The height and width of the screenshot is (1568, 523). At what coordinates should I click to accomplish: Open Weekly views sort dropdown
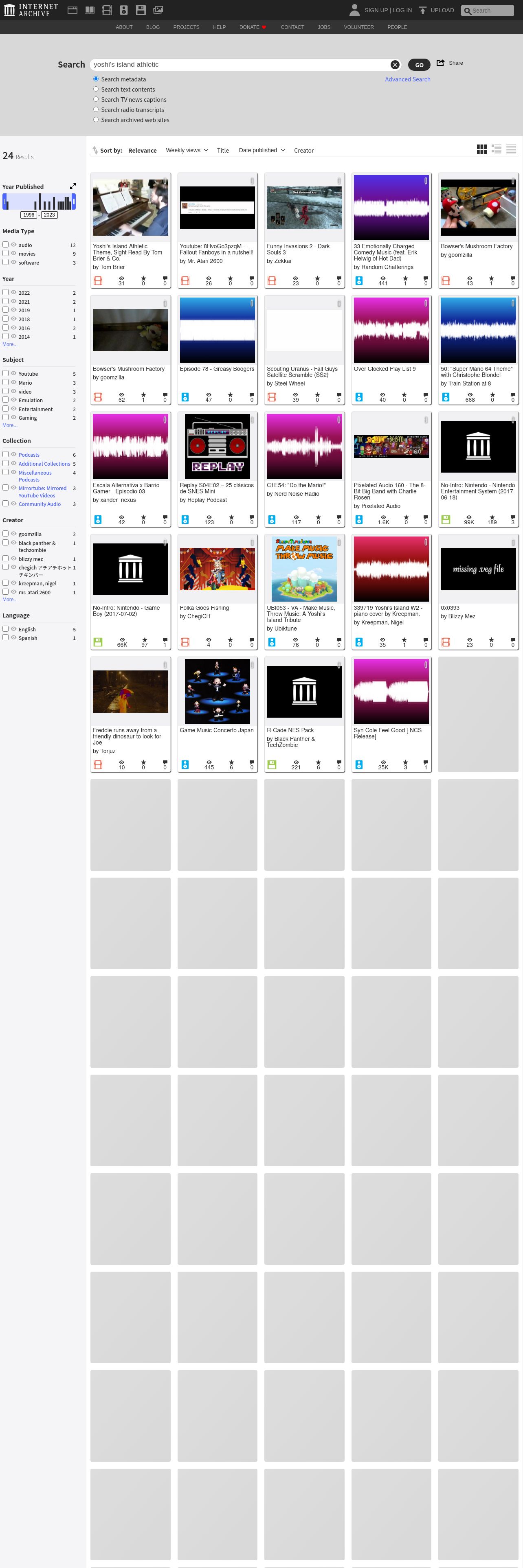tap(187, 150)
